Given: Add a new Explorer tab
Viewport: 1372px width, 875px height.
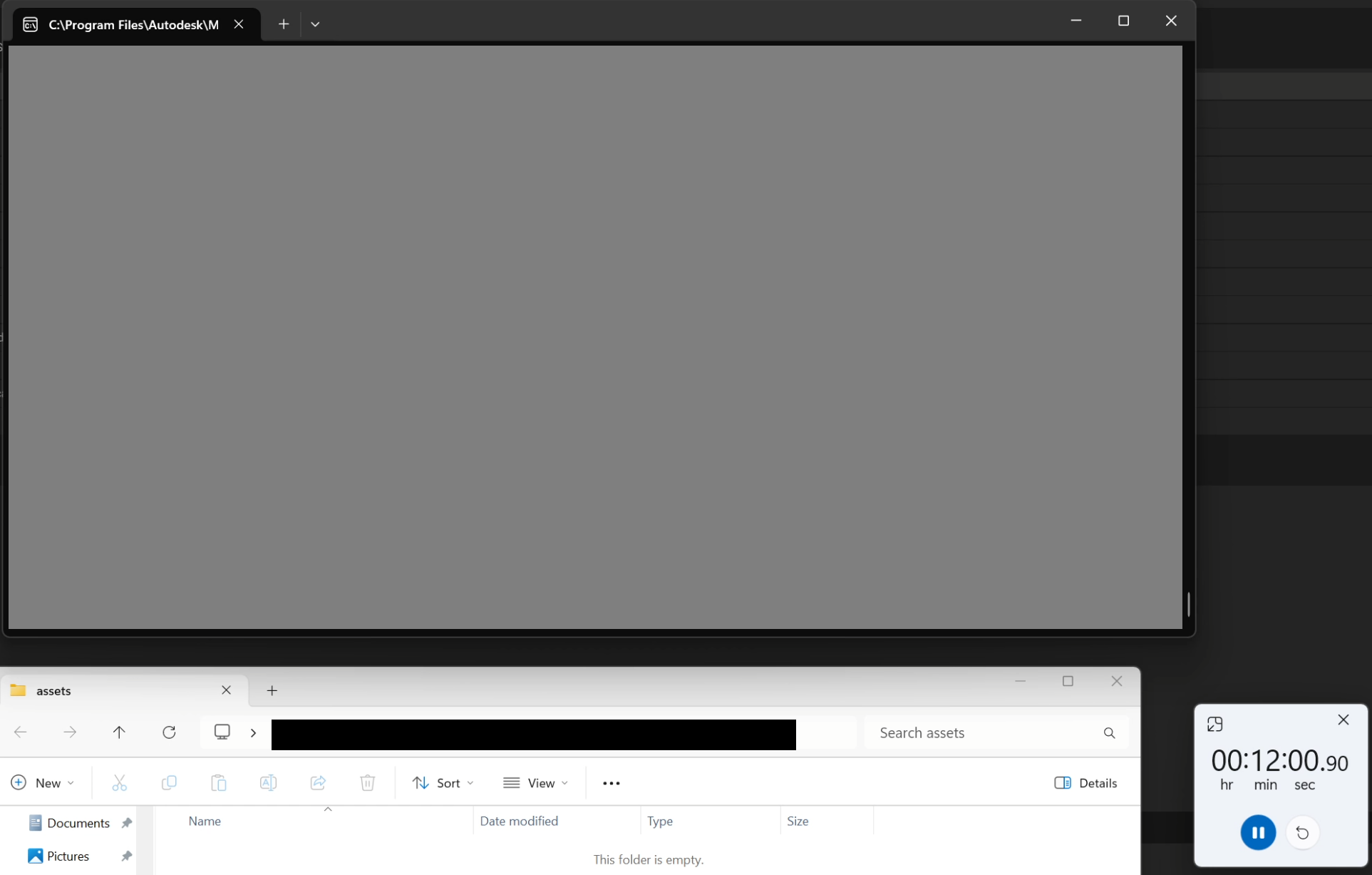Looking at the screenshot, I should click(x=272, y=690).
